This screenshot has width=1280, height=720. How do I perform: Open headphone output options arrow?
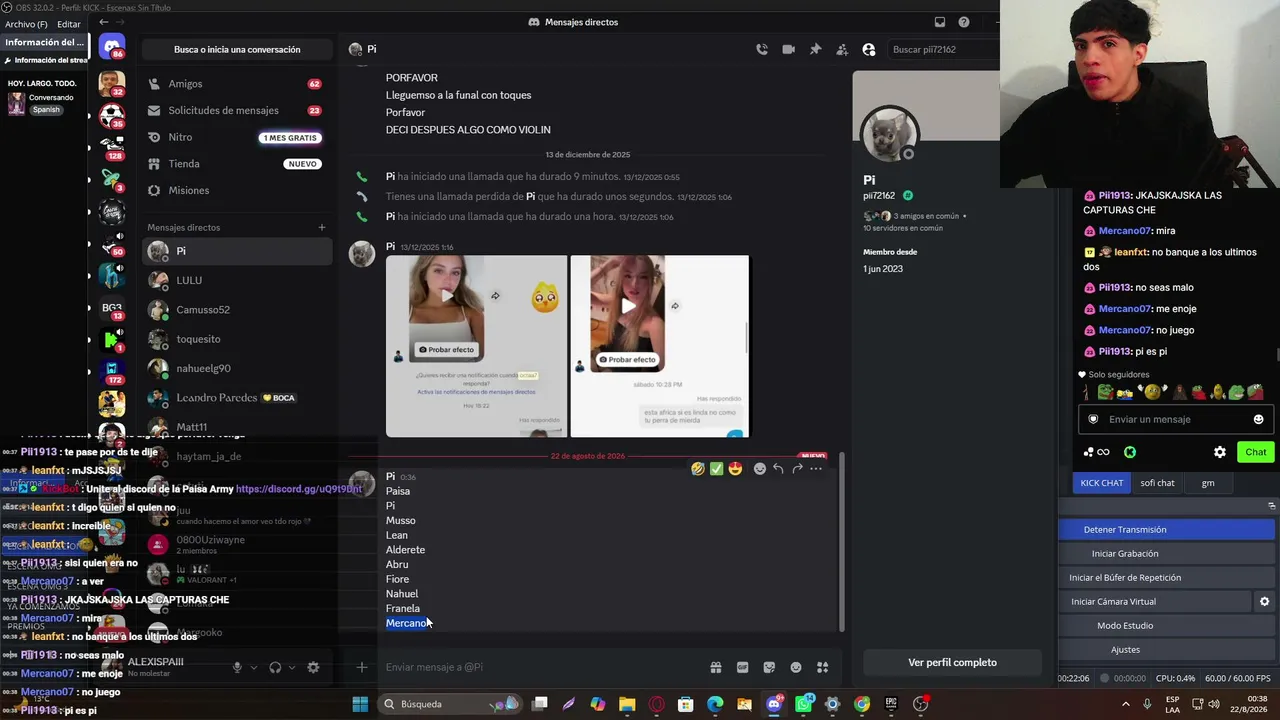coord(291,667)
